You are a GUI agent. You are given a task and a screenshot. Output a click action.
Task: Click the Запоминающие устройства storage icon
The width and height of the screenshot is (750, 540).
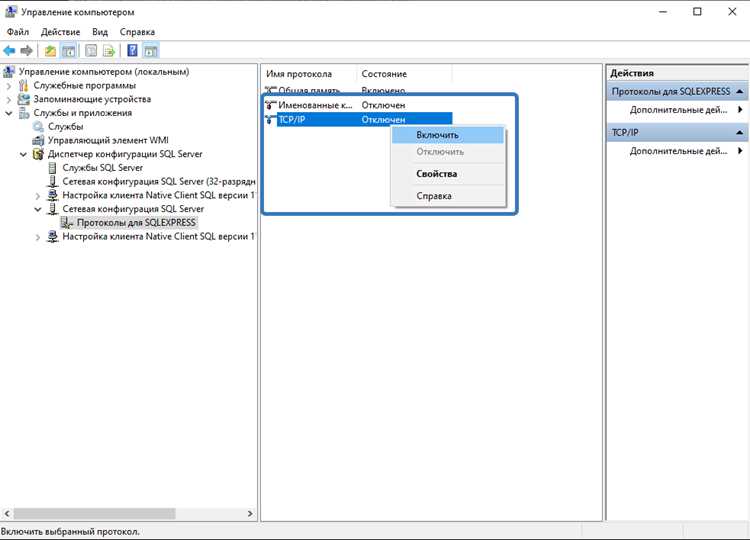tap(23, 99)
